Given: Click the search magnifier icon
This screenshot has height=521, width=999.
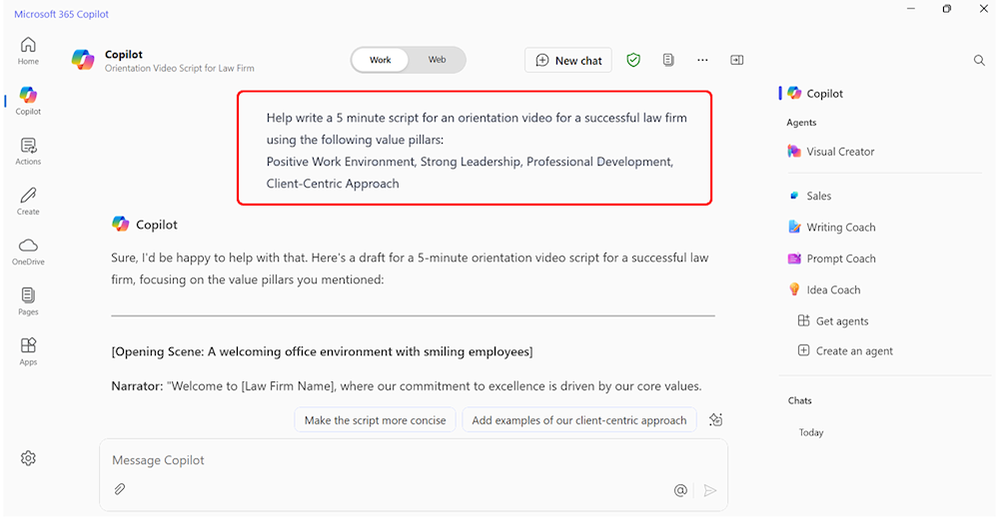Looking at the screenshot, I should coord(979,61).
